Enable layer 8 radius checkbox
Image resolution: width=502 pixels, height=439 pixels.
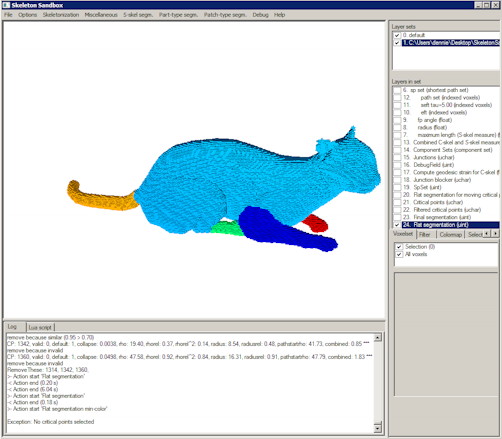click(397, 128)
